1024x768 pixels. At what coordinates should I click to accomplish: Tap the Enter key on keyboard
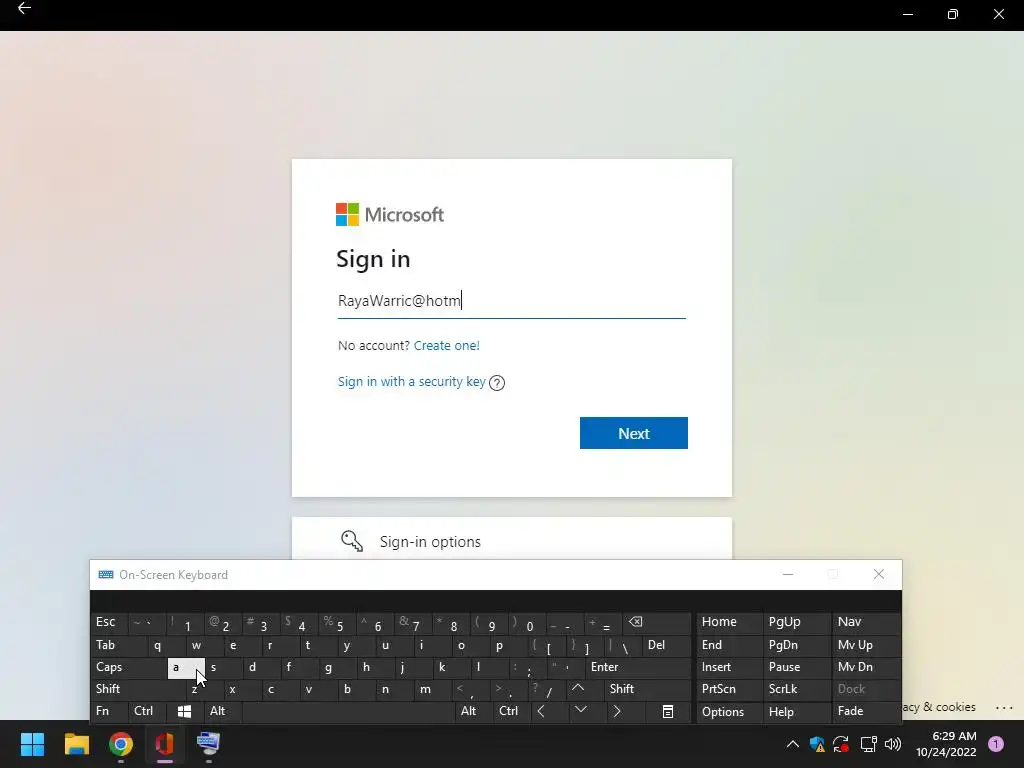(x=638, y=667)
